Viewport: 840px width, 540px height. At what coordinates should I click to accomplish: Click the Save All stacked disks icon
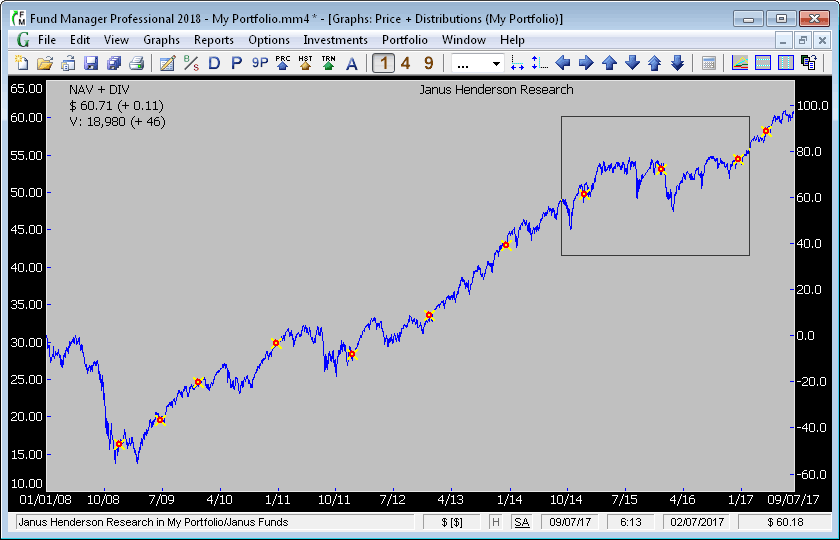pos(114,63)
